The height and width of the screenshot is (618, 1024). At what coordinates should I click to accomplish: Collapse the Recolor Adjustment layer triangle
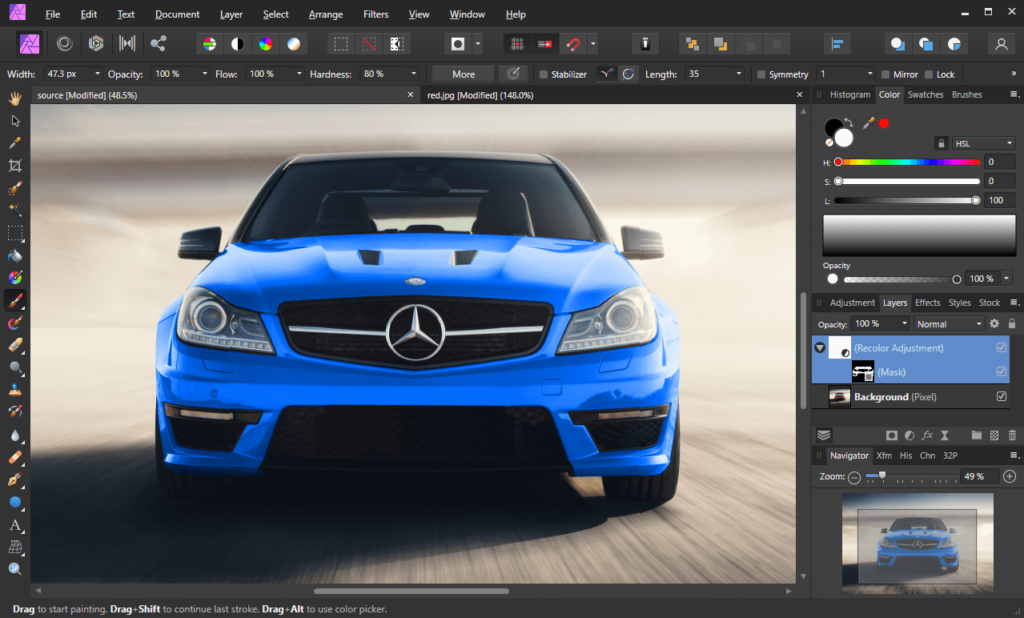tap(819, 348)
